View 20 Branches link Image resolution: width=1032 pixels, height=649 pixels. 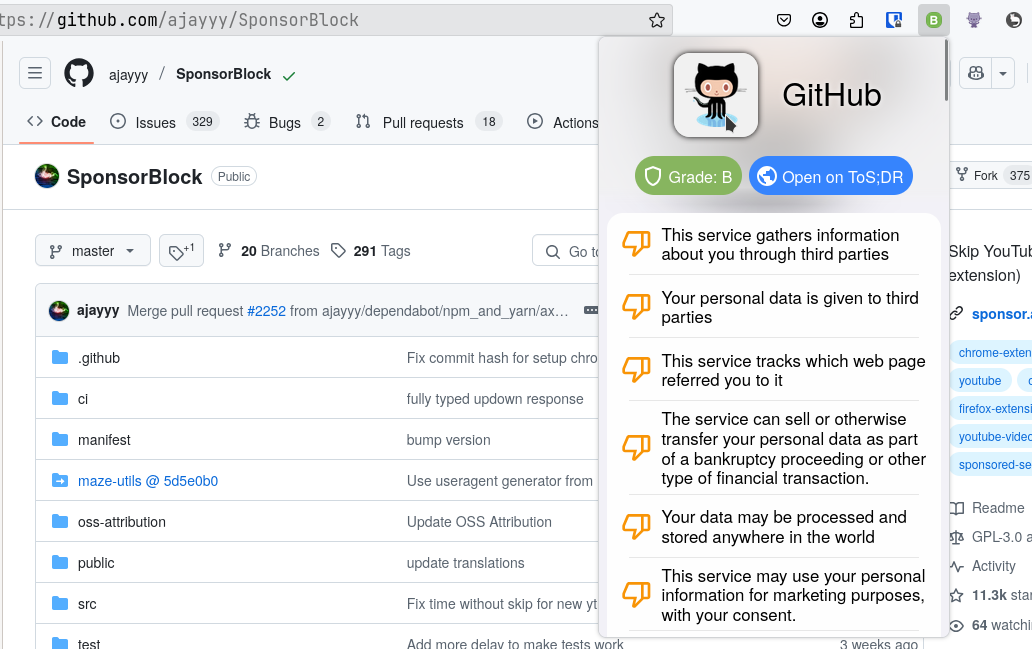coord(269,251)
